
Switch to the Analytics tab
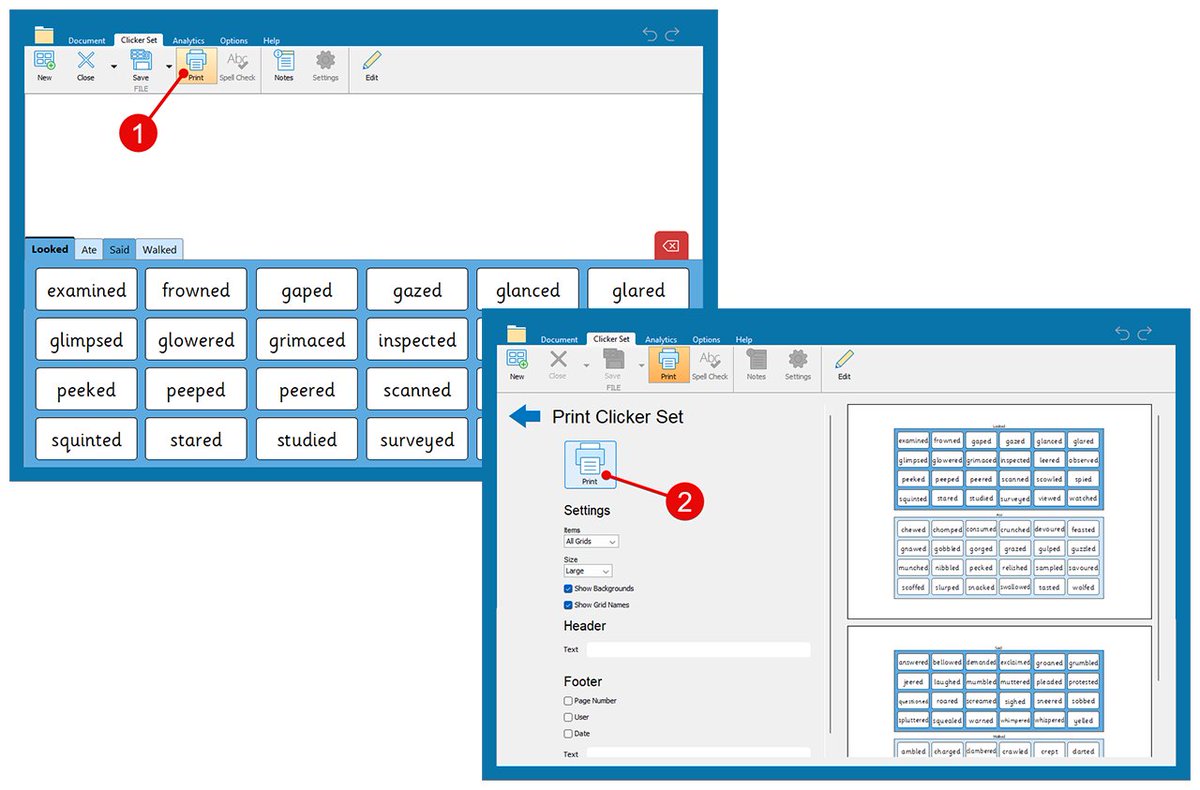(188, 40)
